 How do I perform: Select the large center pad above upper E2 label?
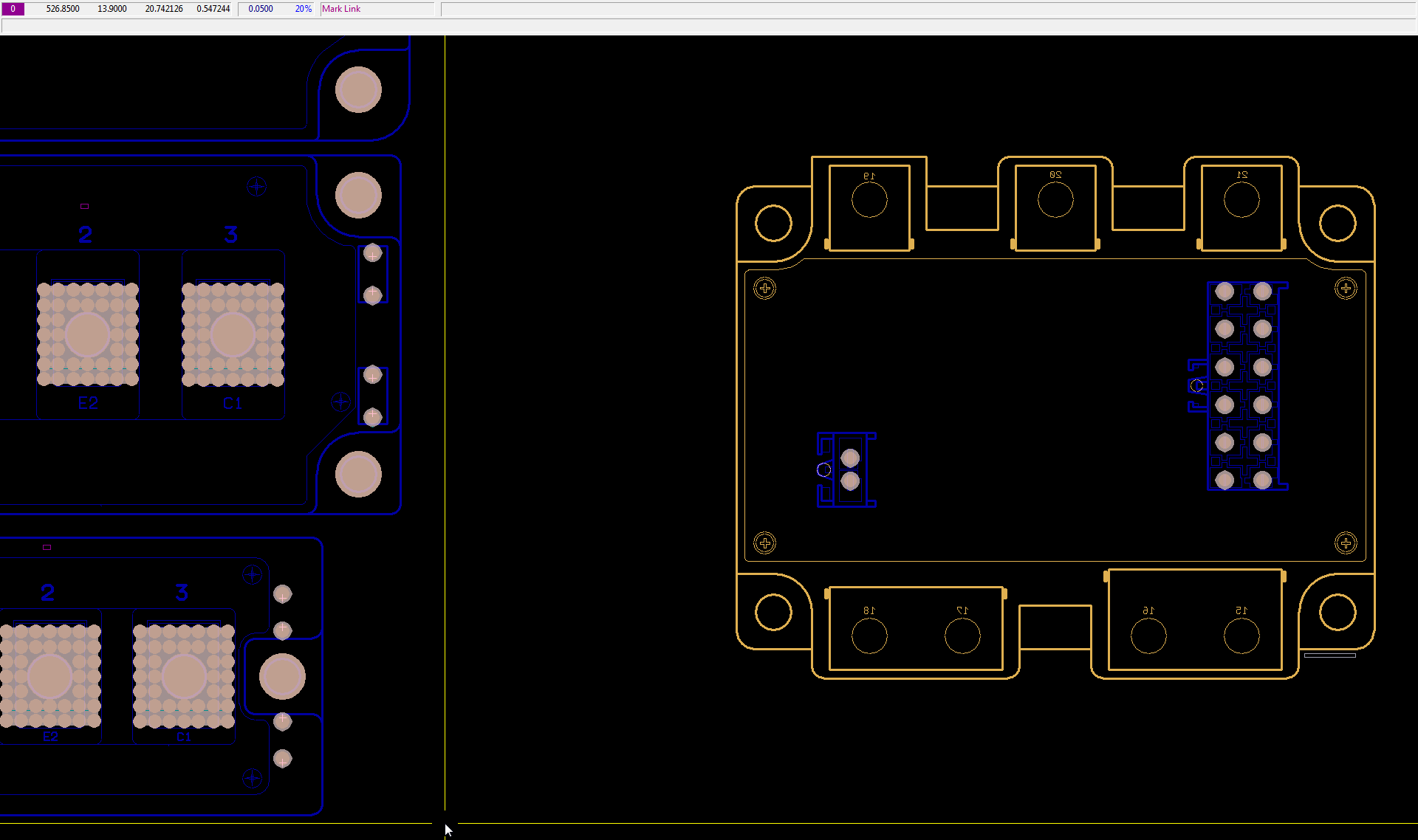point(88,334)
